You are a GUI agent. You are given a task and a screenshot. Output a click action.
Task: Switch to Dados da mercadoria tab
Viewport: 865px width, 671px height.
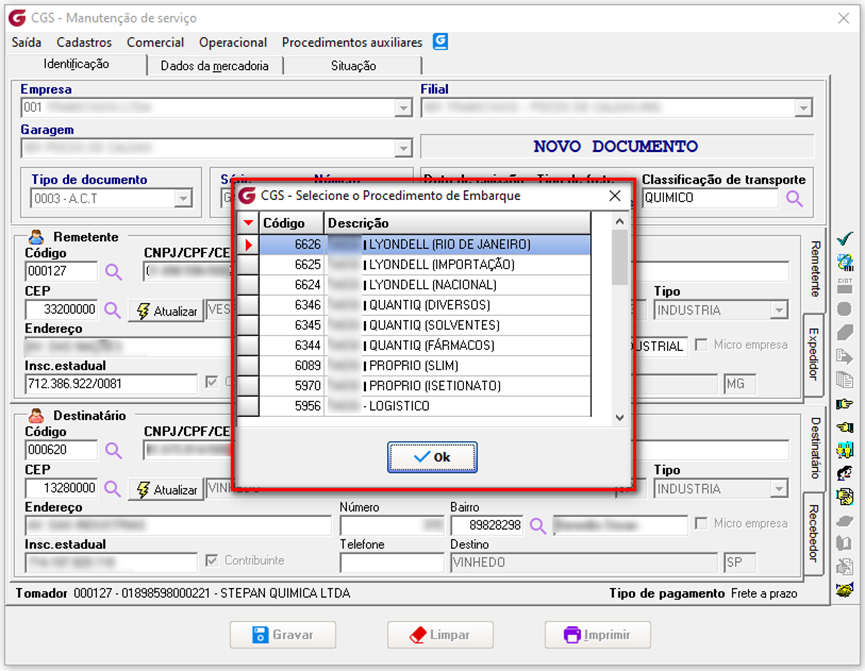point(215,66)
